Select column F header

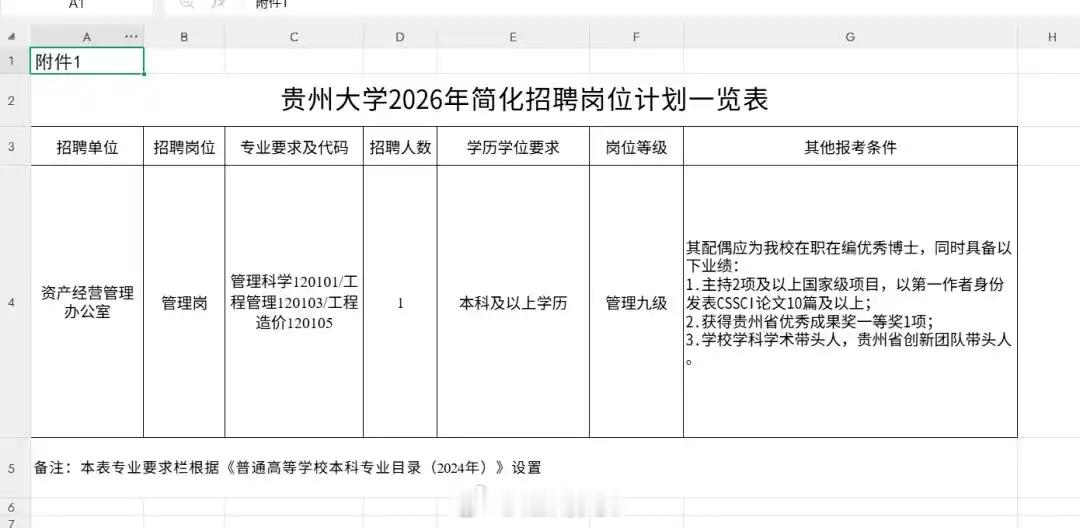coord(636,37)
